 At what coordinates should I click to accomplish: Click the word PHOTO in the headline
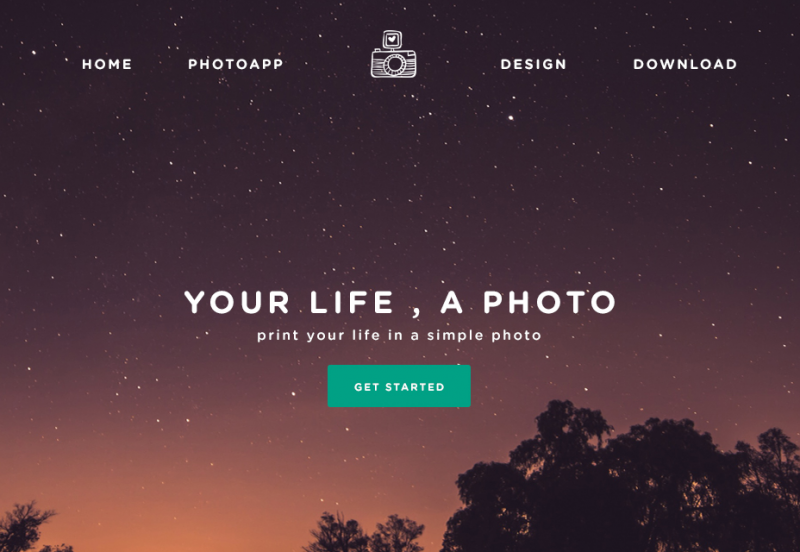coord(550,302)
